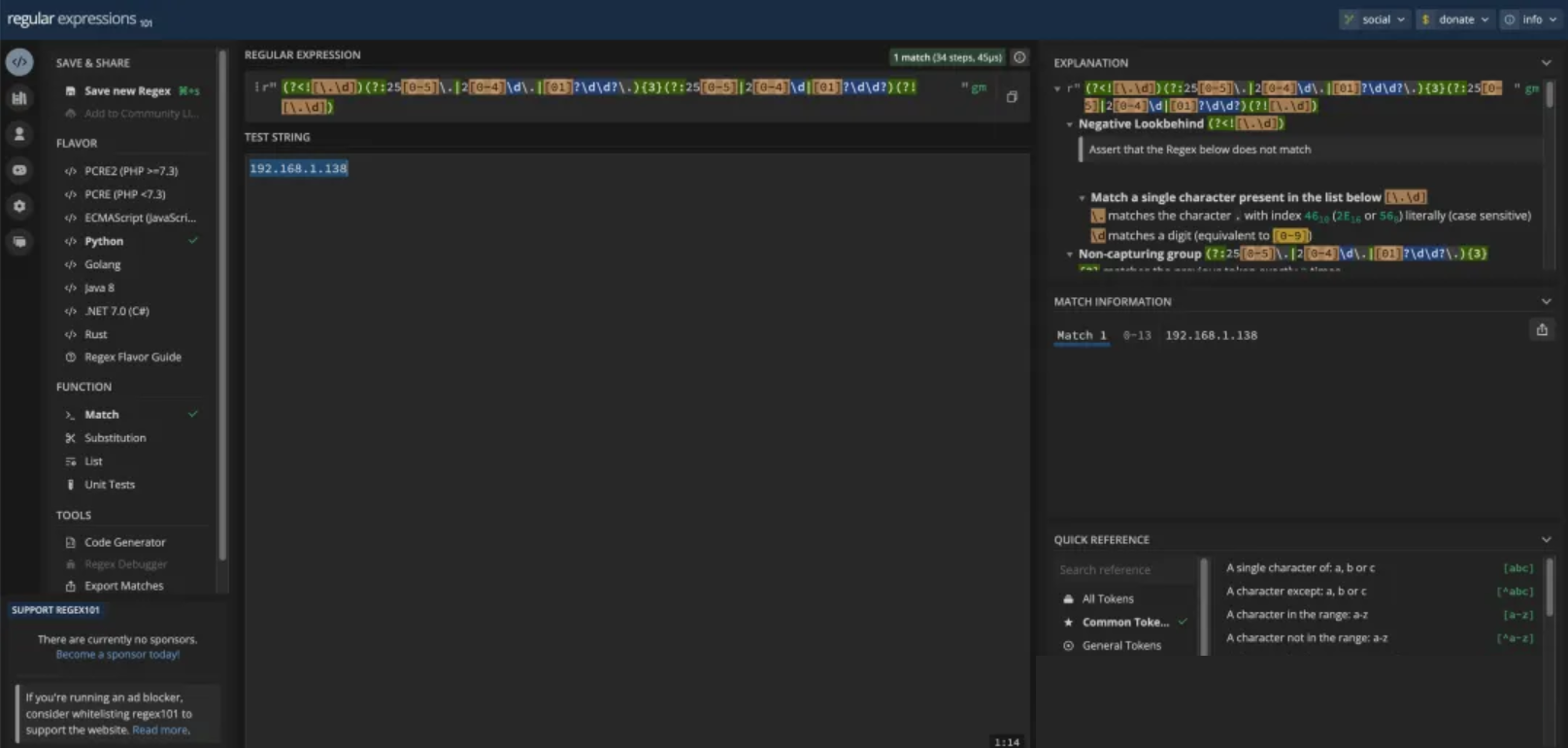Image resolution: width=1568 pixels, height=748 pixels.
Task: Choose Rust flavor
Action: pos(95,334)
